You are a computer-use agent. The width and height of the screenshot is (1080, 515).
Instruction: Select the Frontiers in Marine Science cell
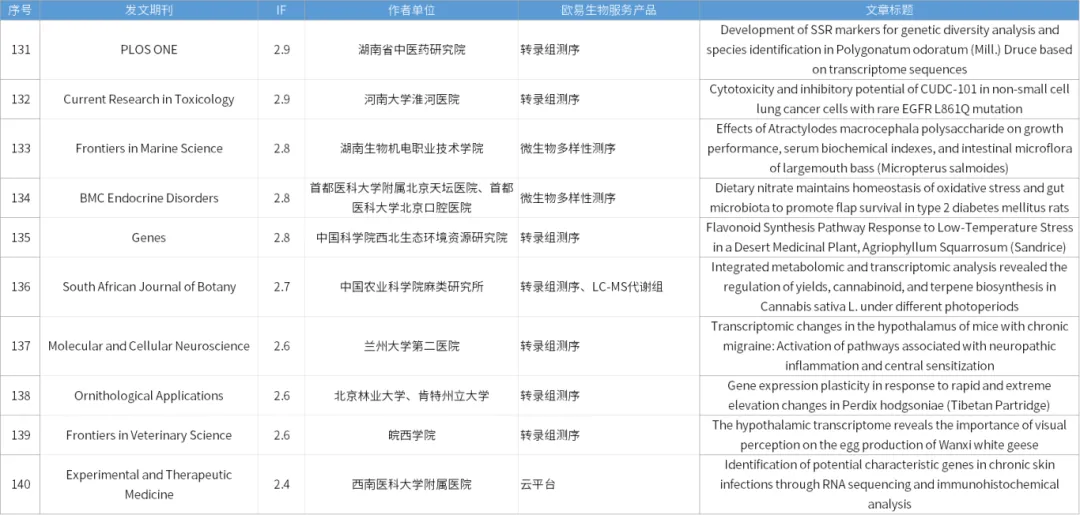pos(149,149)
